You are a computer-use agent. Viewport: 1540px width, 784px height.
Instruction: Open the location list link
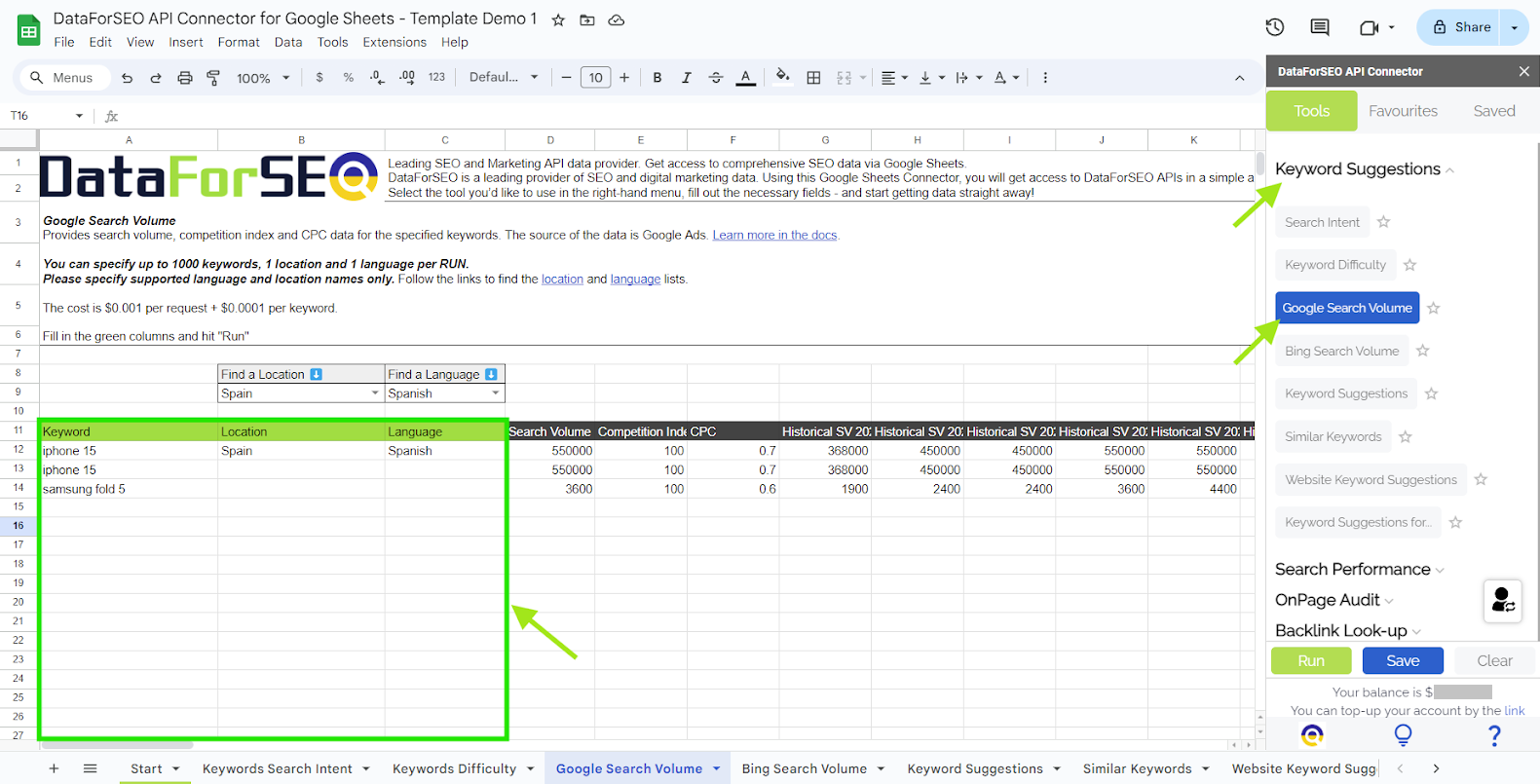(562, 280)
